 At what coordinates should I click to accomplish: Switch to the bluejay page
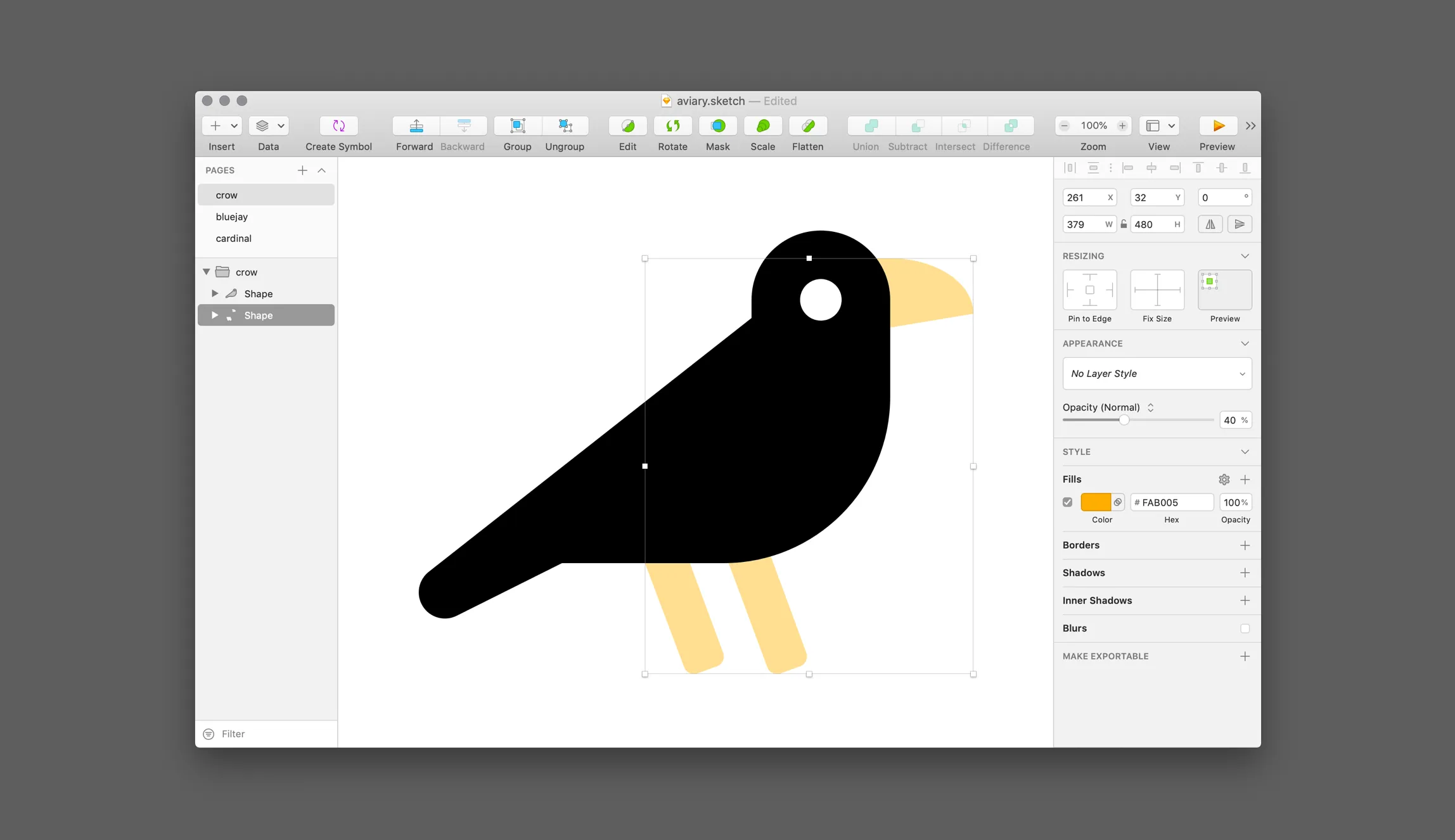(232, 217)
